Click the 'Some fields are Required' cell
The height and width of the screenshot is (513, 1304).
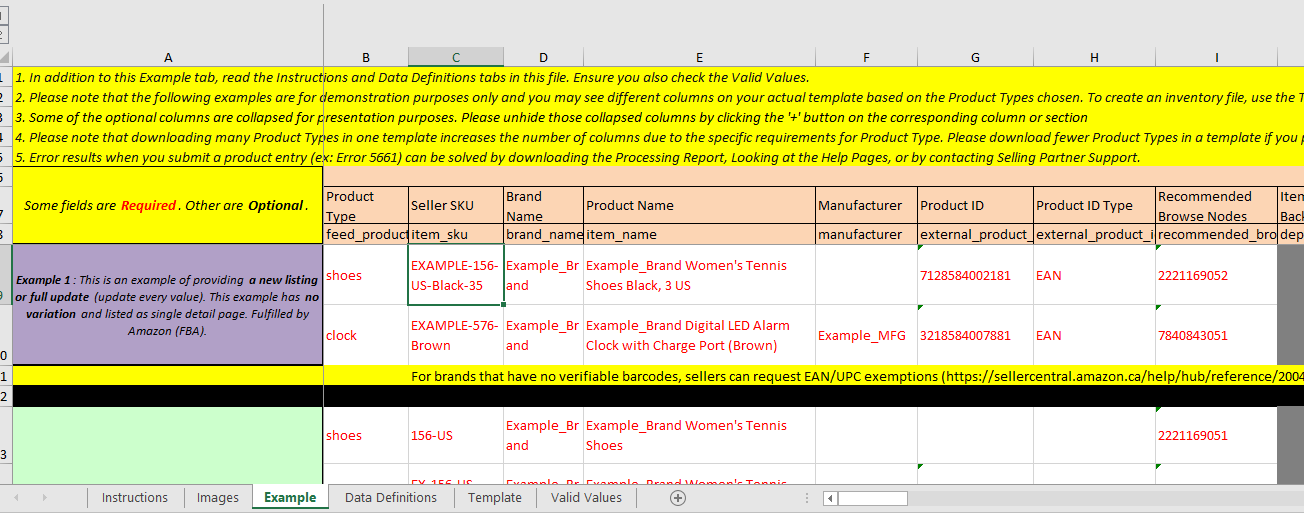(168, 205)
